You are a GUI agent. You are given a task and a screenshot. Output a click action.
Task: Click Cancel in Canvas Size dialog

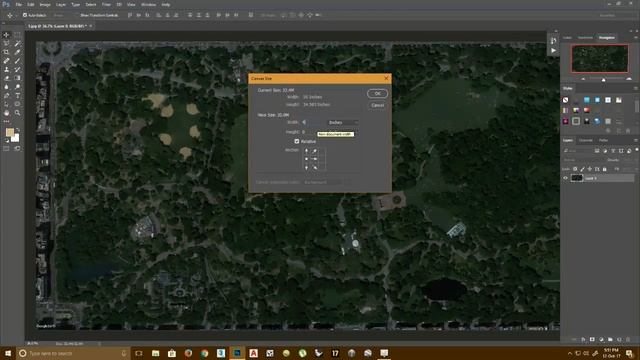point(377,105)
